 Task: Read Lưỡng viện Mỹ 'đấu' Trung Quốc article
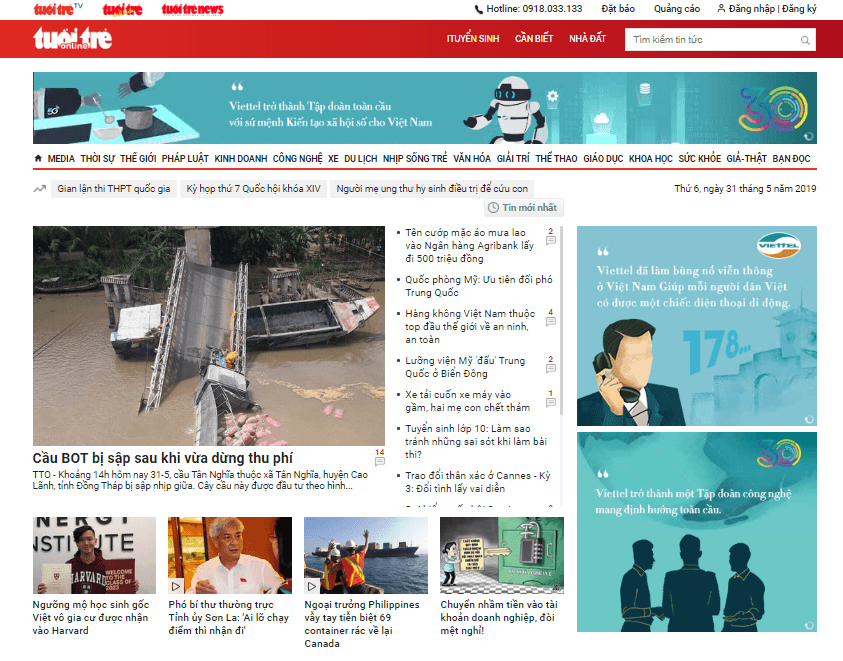coord(465,367)
